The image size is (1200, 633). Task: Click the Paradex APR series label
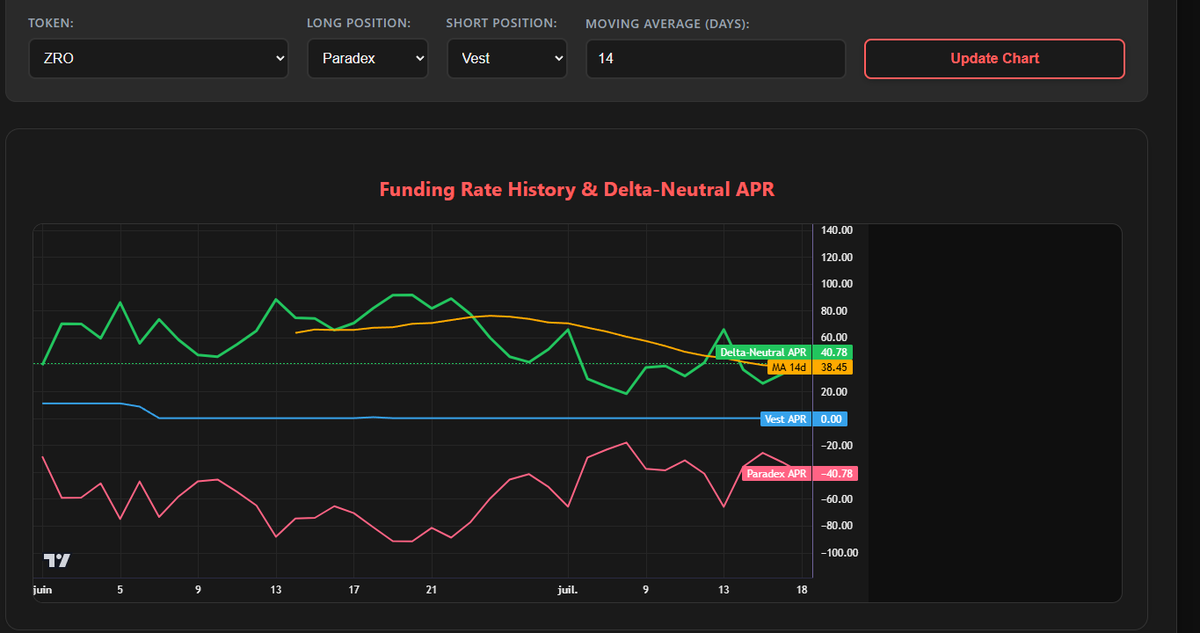click(x=776, y=473)
